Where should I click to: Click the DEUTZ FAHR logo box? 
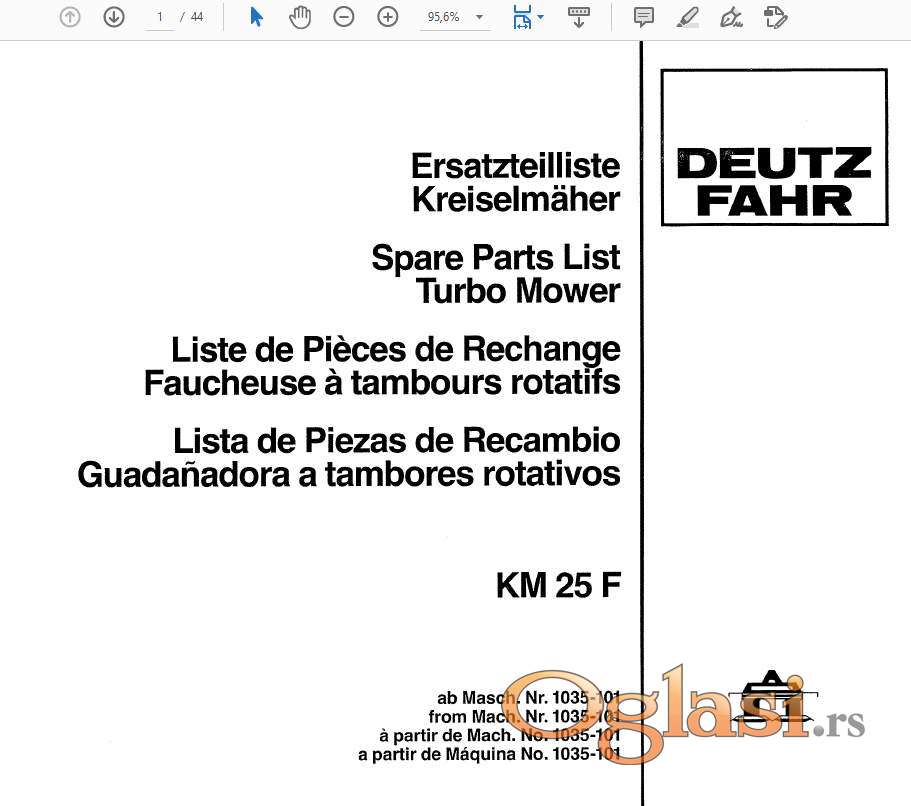pyautogui.click(x=774, y=147)
